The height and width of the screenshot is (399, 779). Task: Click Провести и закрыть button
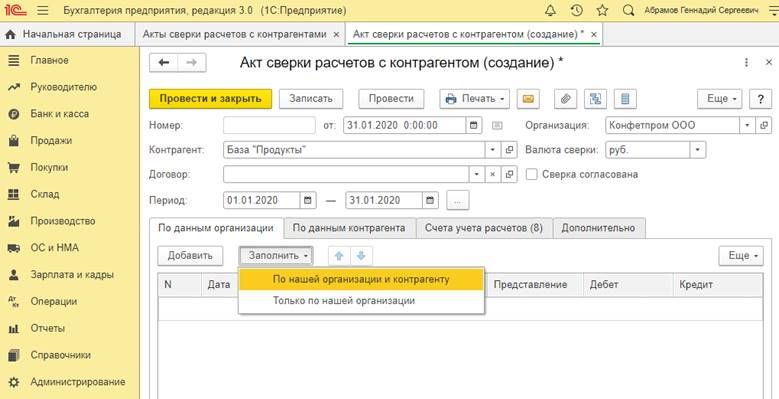pyautogui.click(x=211, y=99)
